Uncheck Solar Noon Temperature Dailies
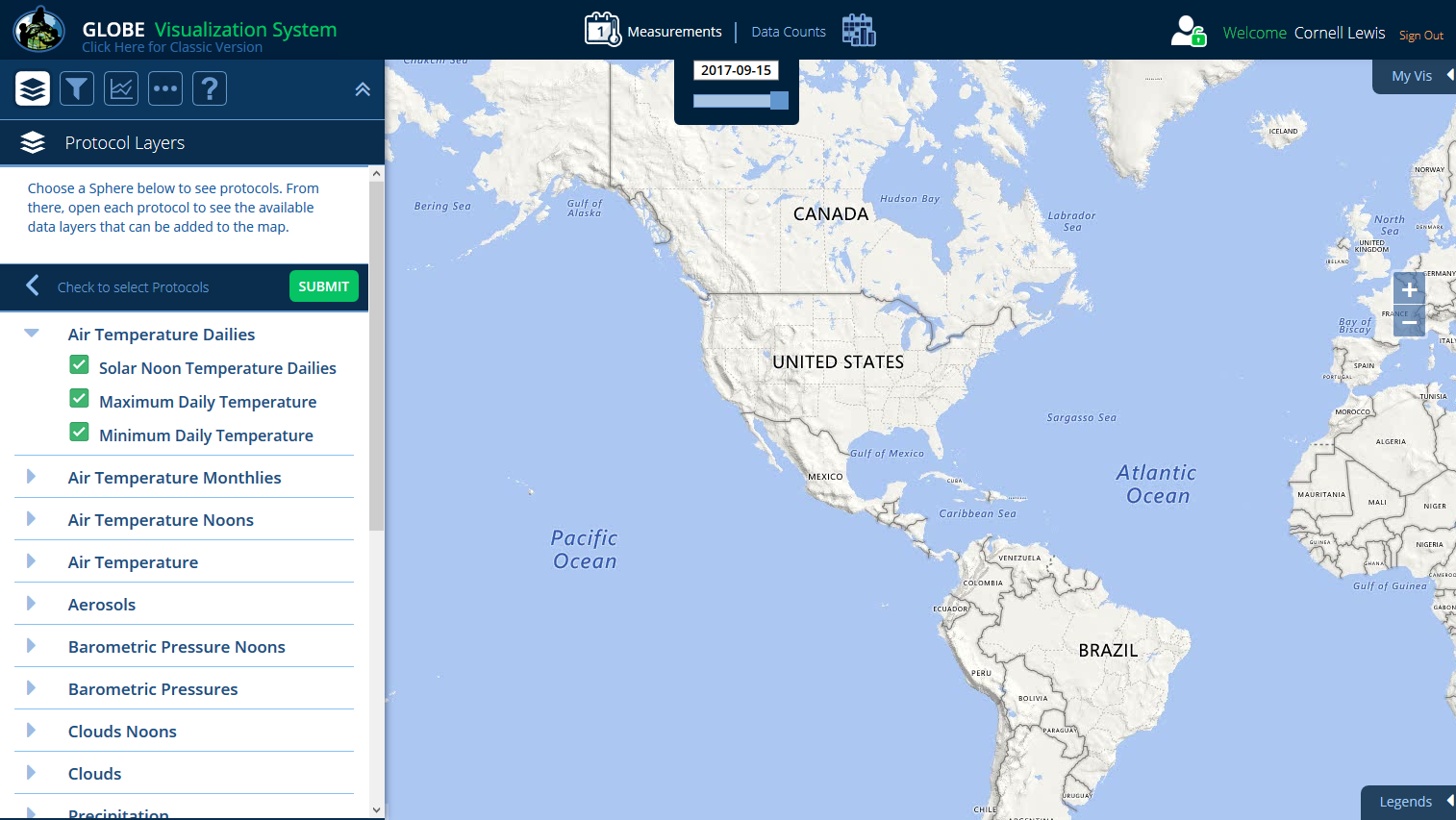Viewport: 1456px width, 820px height. coord(79,365)
